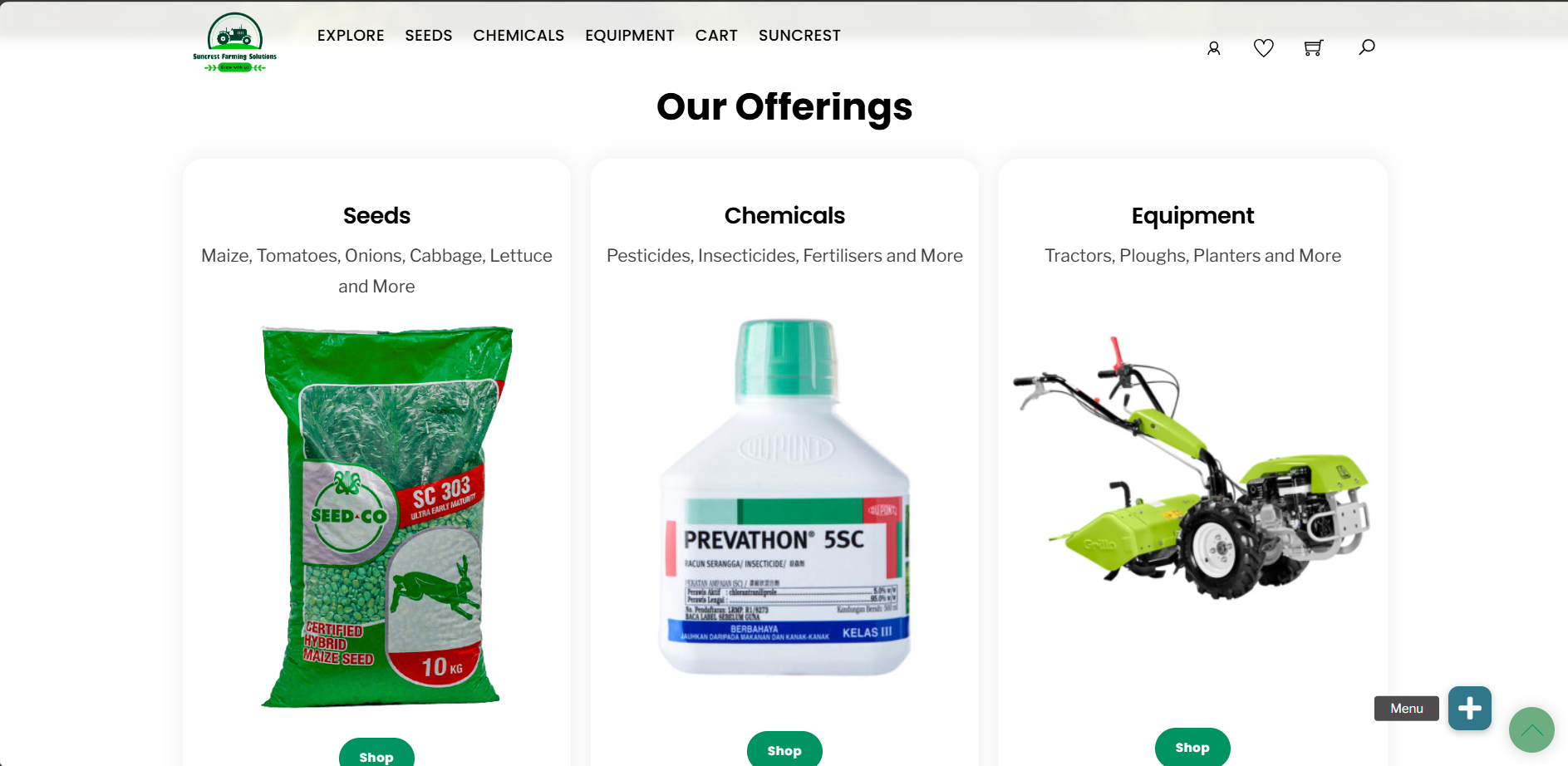Image resolution: width=1568 pixels, height=766 pixels.
Task: Click the Suncrest Farming Solutions logo
Action: point(235,42)
